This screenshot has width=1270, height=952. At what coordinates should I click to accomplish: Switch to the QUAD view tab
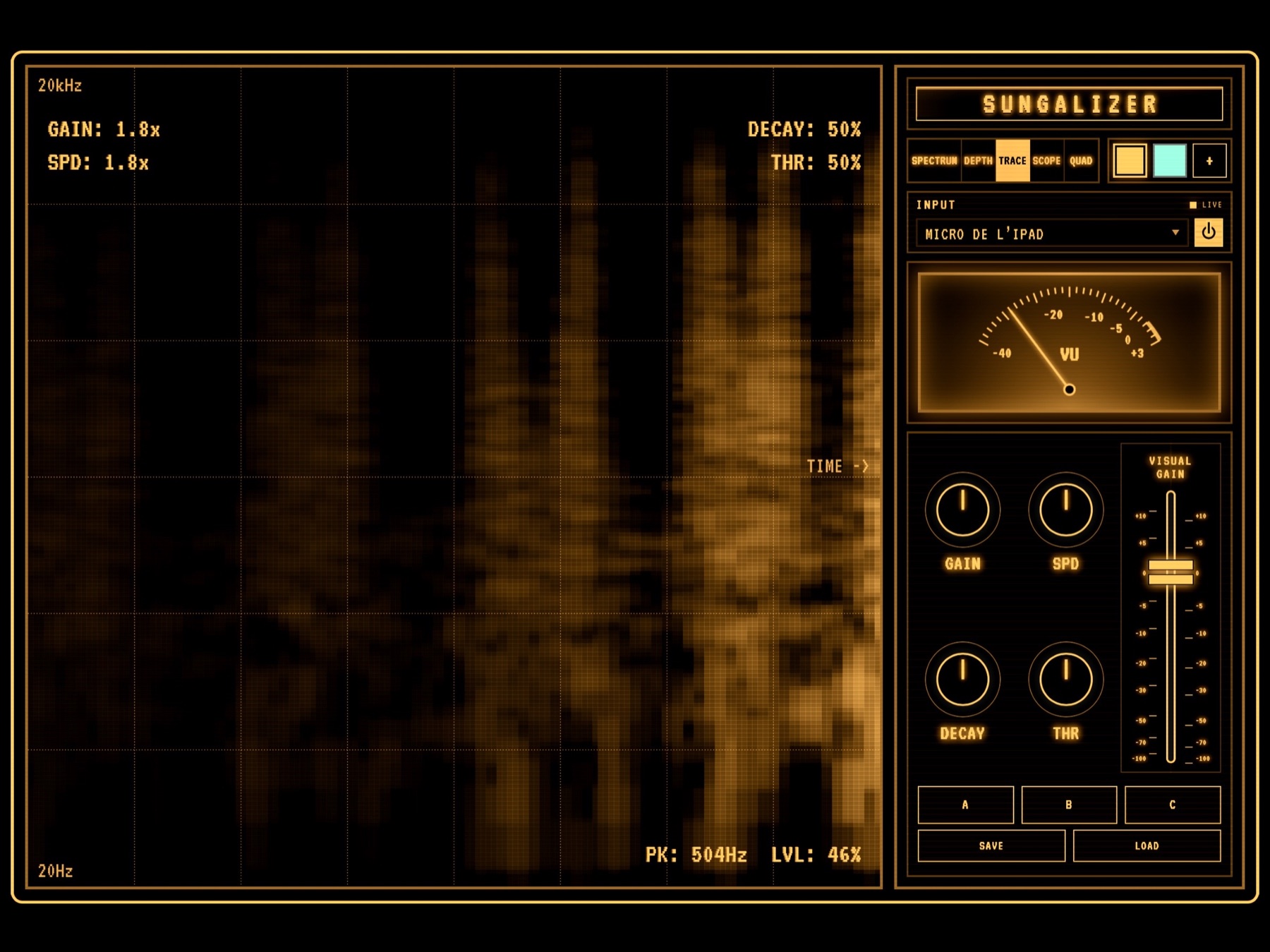pyautogui.click(x=1081, y=161)
